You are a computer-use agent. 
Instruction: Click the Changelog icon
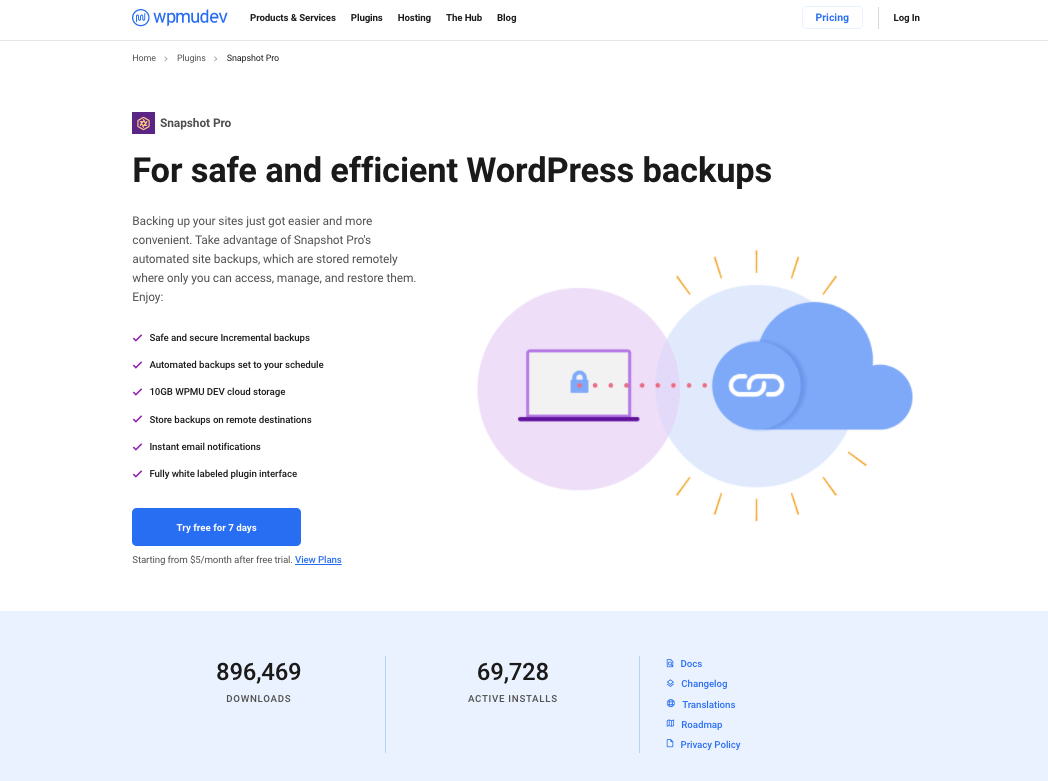669,683
